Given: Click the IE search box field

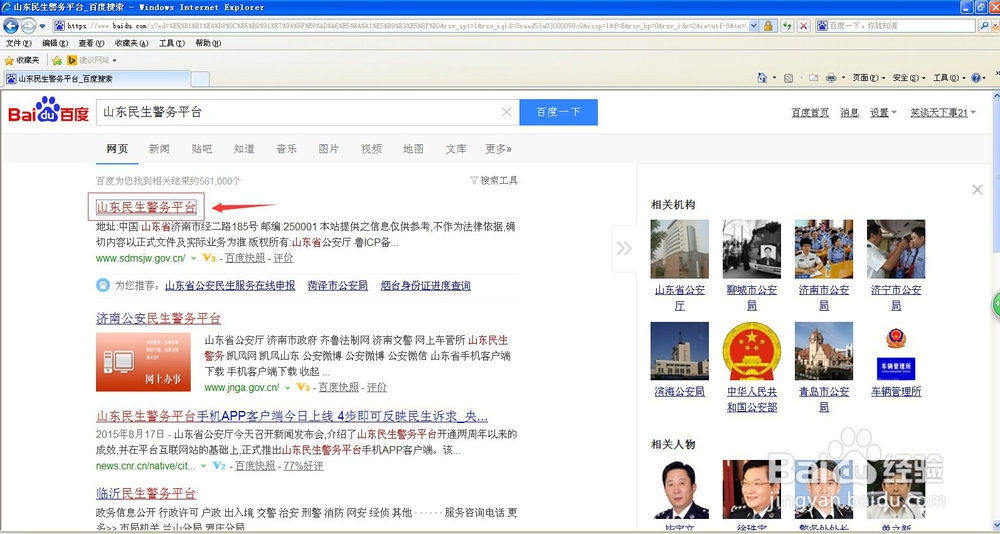Looking at the screenshot, I should click(x=895, y=26).
